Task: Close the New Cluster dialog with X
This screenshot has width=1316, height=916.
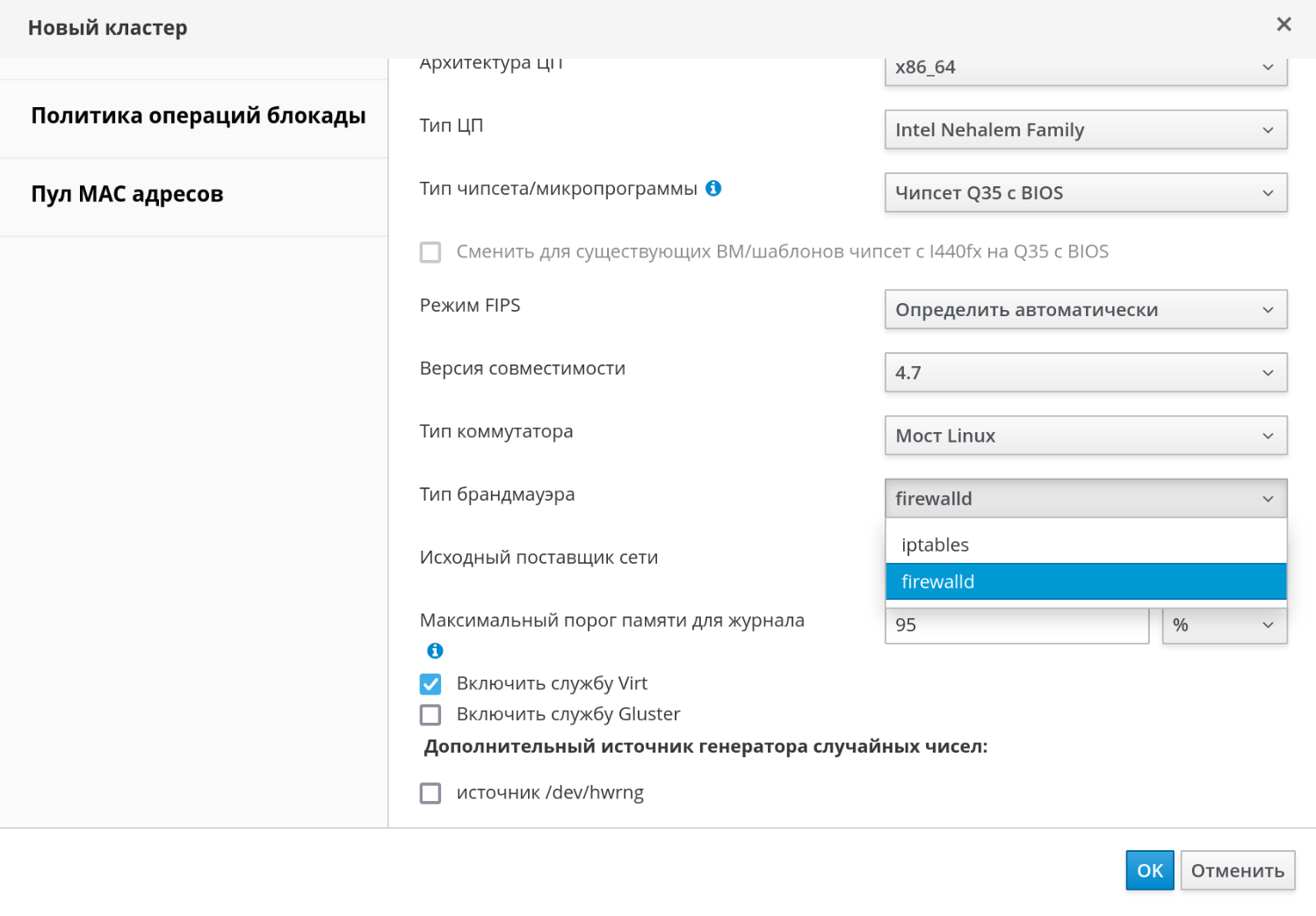Action: [1283, 25]
